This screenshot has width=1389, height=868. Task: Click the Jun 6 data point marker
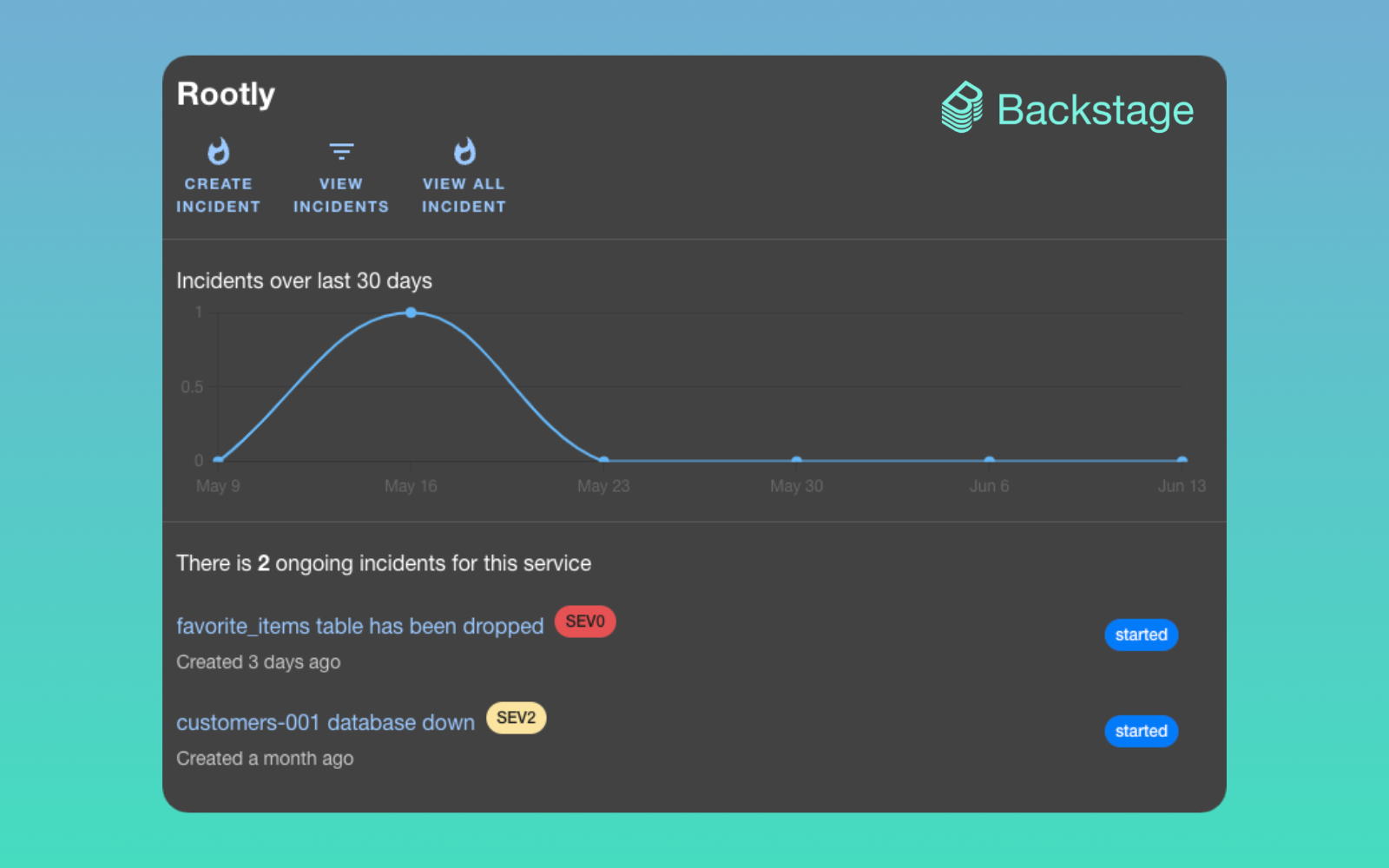click(989, 460)
